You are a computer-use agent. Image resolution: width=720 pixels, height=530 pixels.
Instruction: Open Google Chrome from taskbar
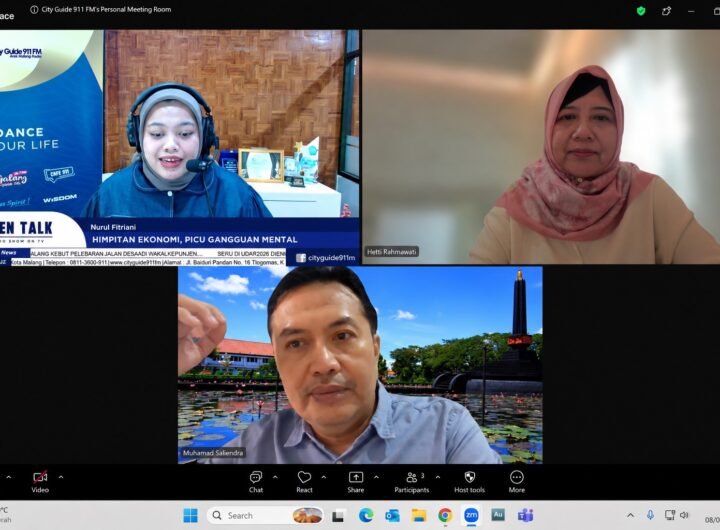[x=445, y=515]
